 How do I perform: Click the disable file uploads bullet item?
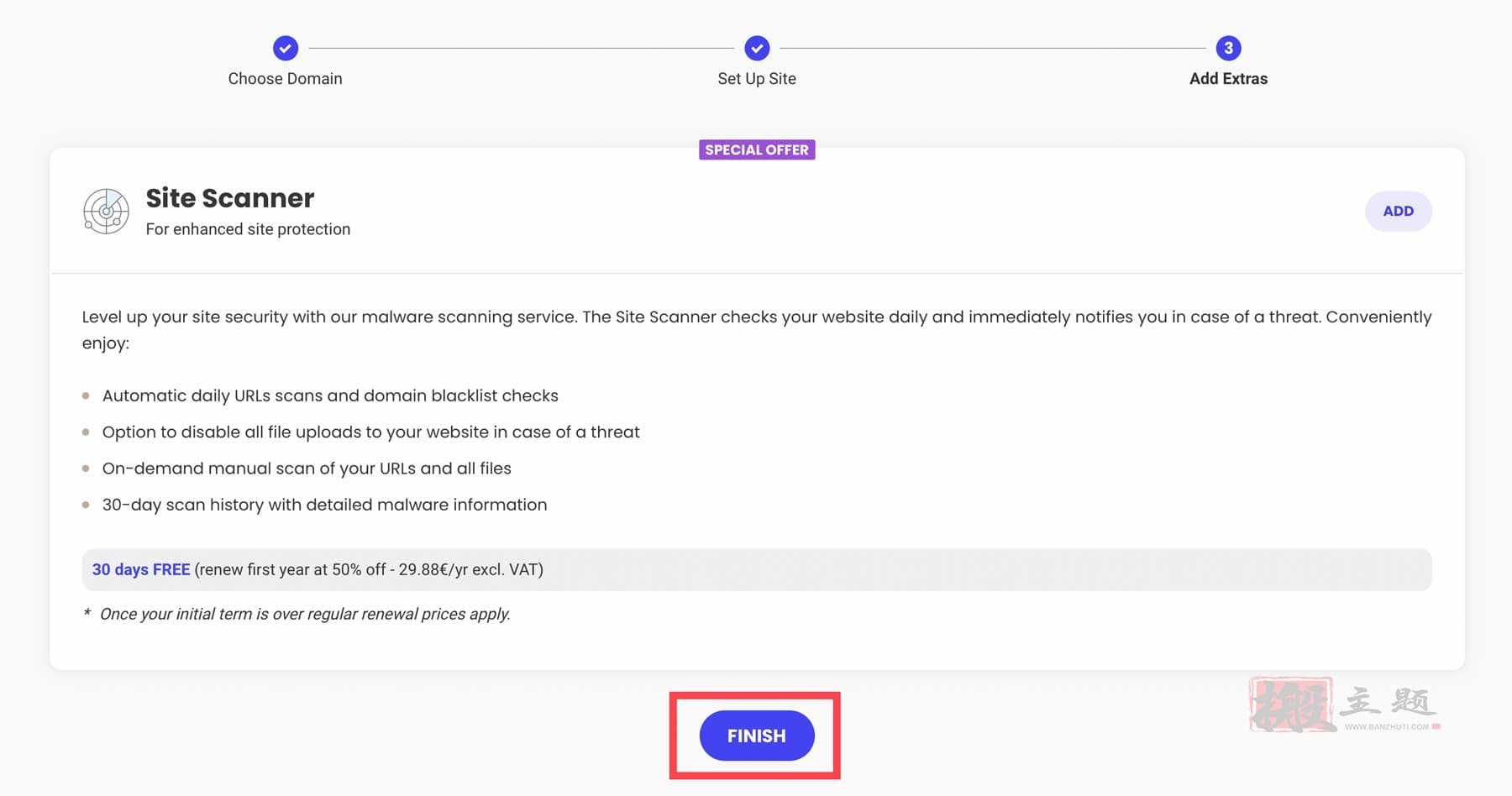[x=370, y=432]
